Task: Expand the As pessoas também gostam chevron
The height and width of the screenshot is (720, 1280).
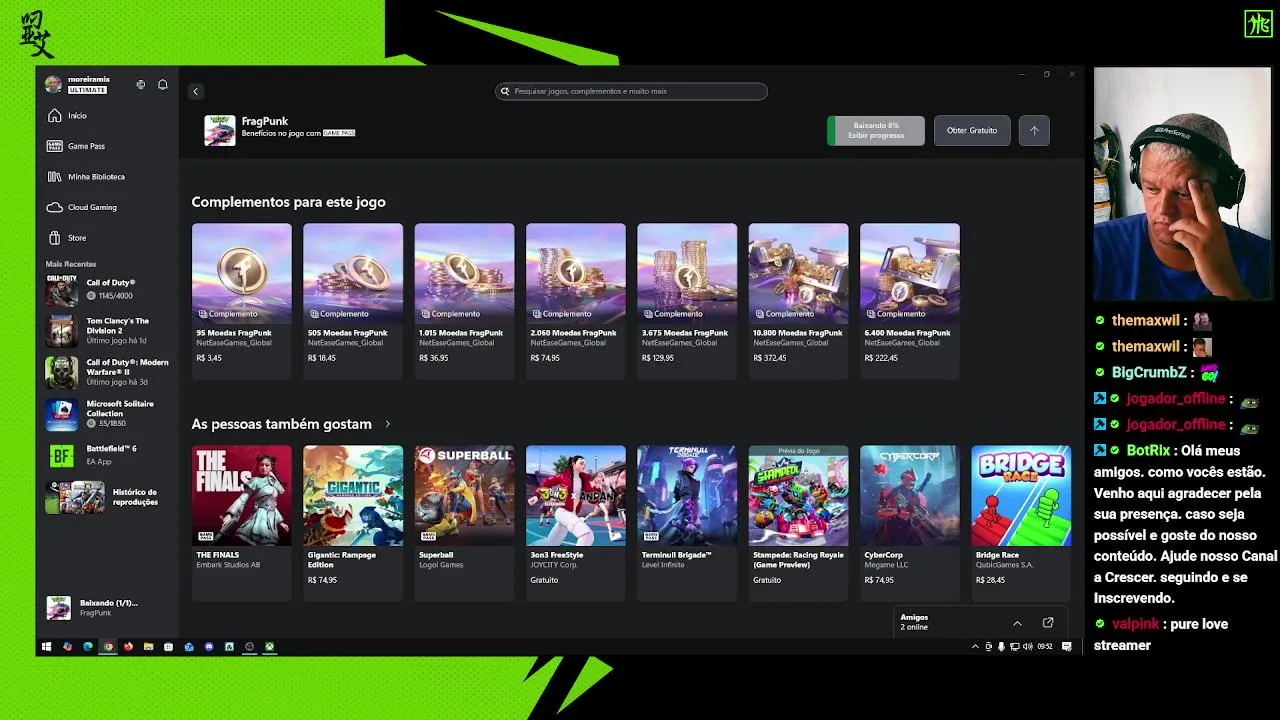Action: (x=388, y=424)
